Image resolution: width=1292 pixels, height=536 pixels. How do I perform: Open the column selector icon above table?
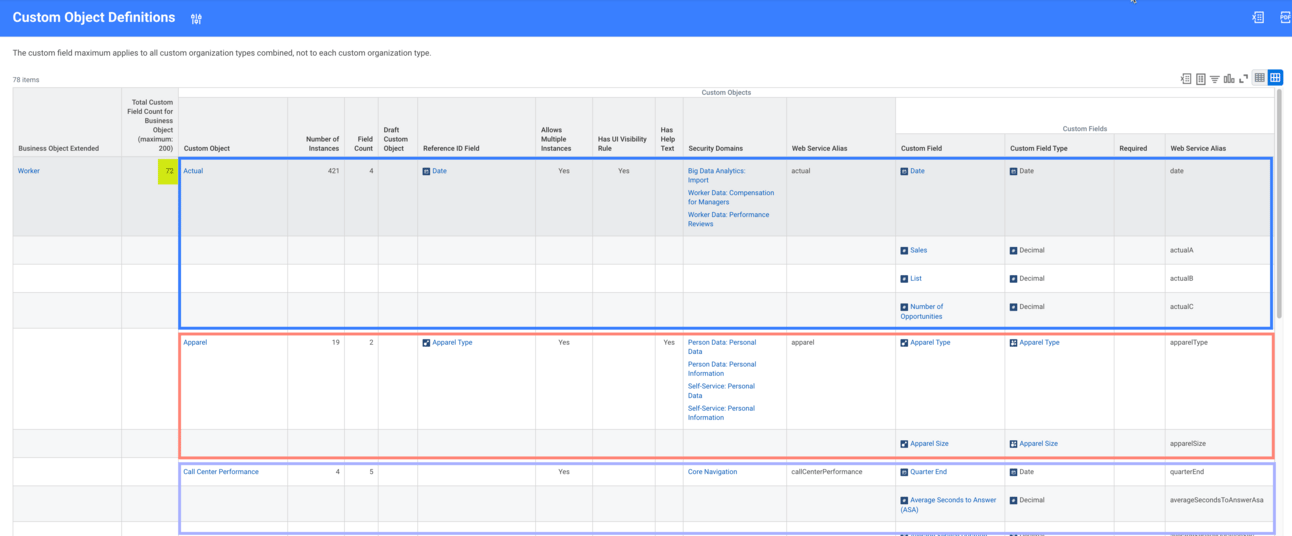1200,79
